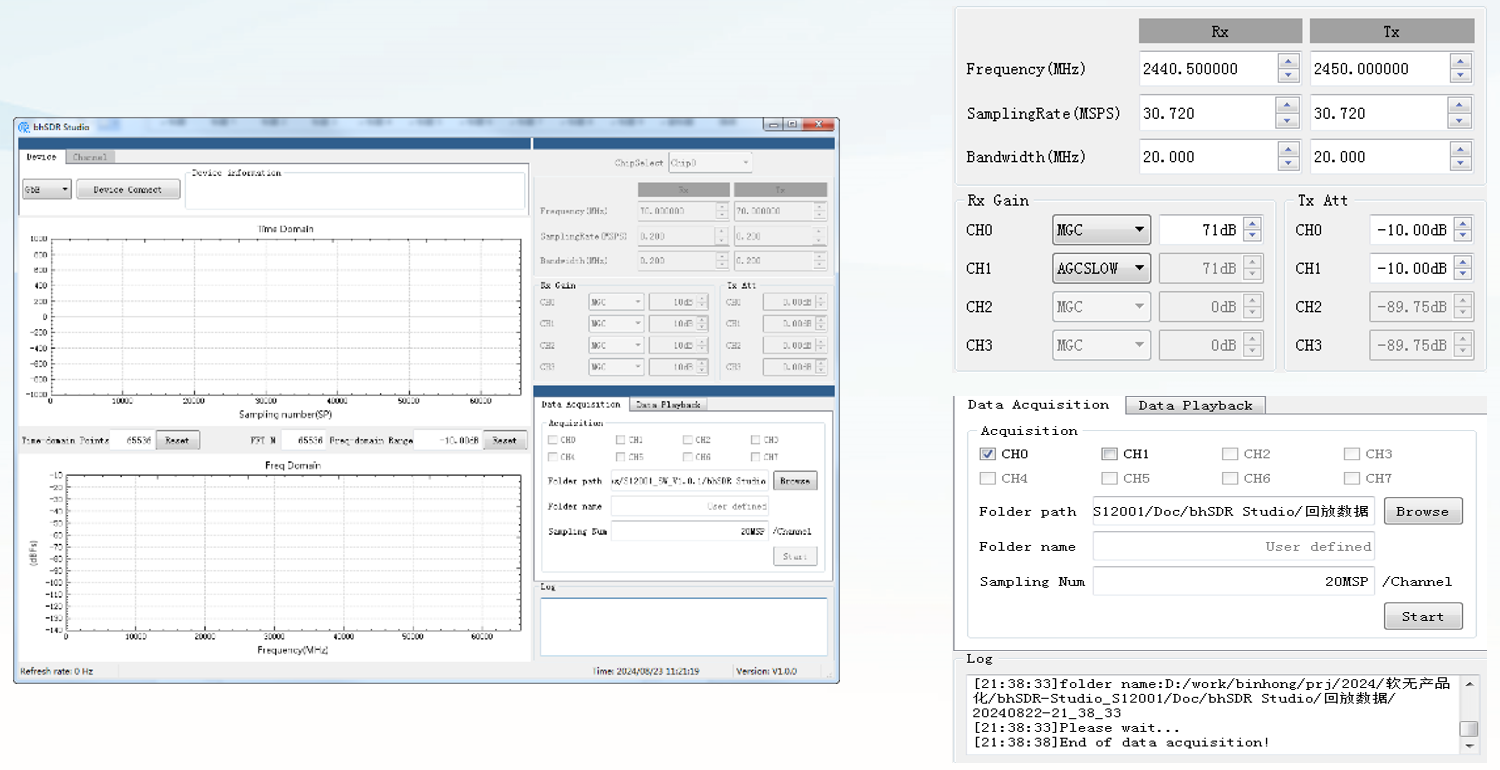Click the Browse button beside Folder path
The image size is (1500, 770).
pos(1423,511)
